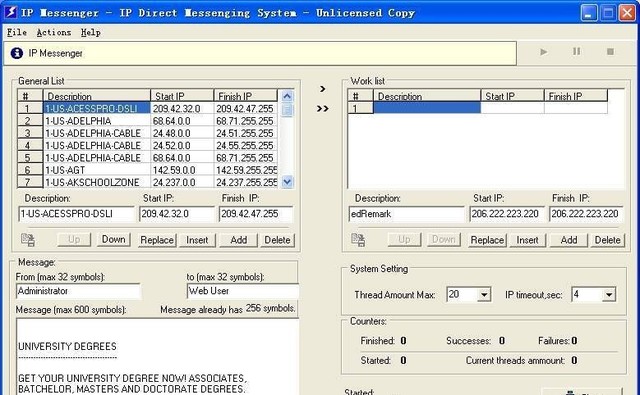Select row 4, 1-US-ADELPHIA-CABLE 24.52.0.0
Viewport: 640px width, 395px height.
click(x=147, y=145)
